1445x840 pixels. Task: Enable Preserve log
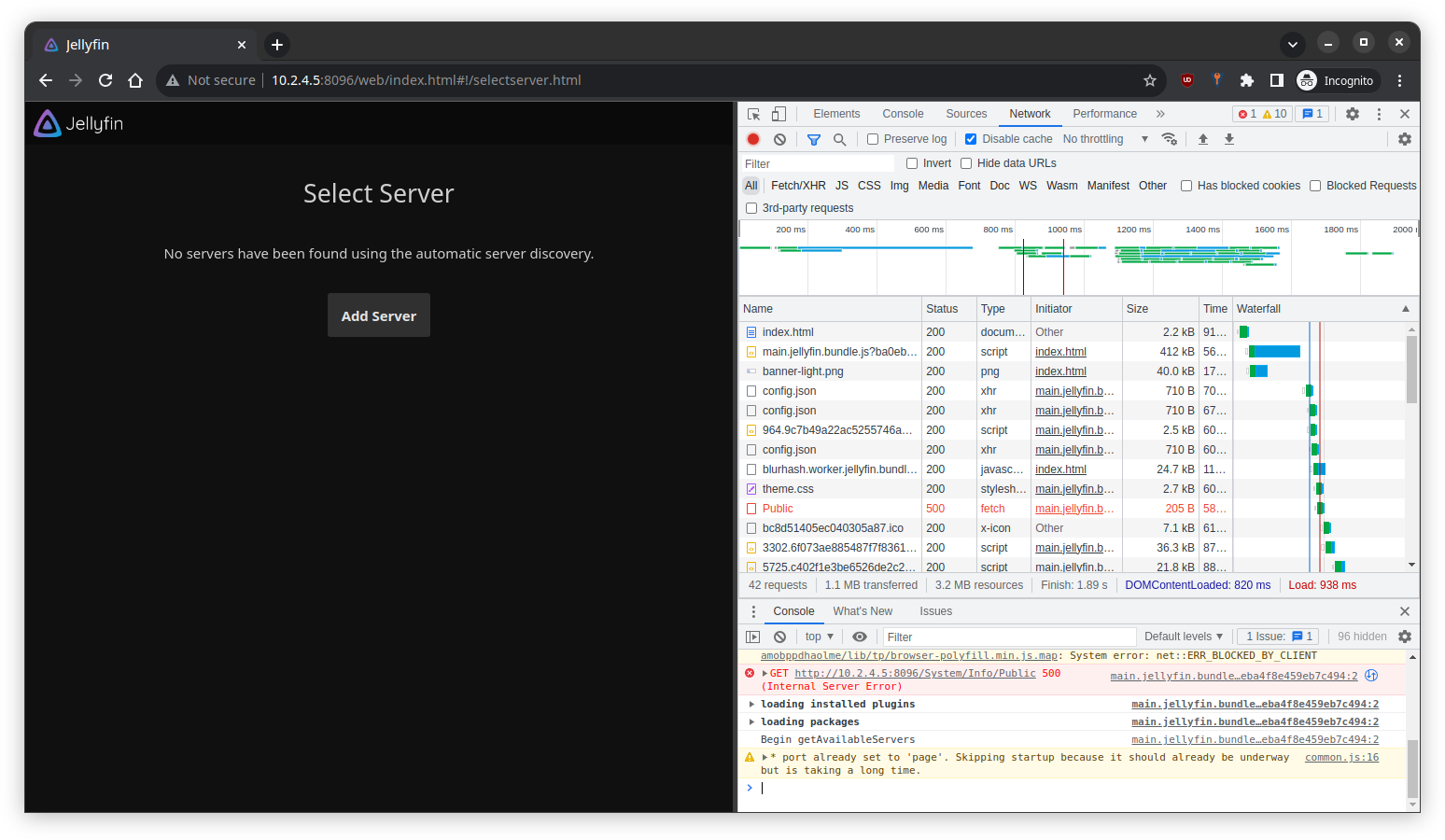873,138
